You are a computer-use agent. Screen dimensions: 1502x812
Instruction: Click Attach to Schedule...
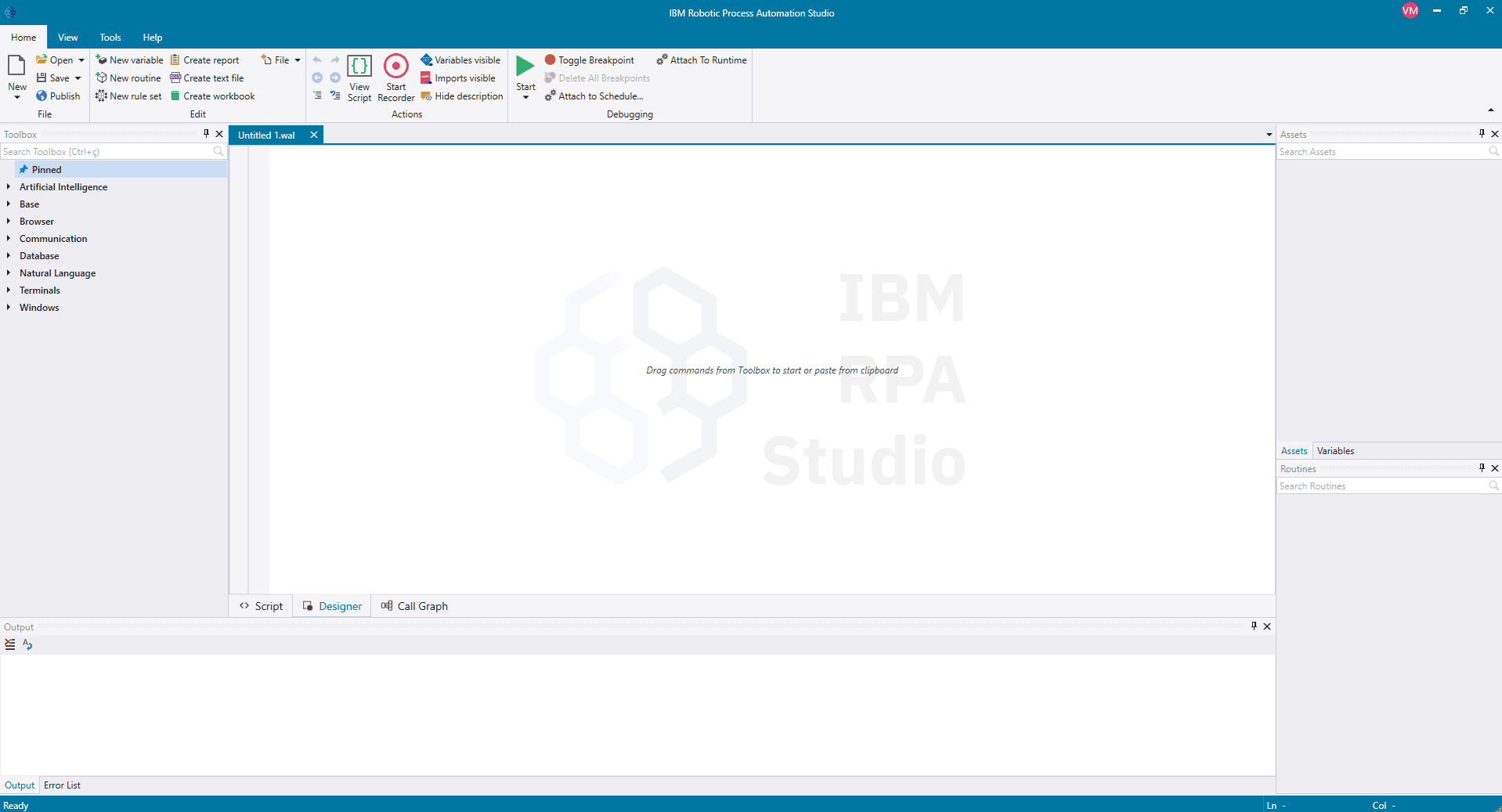click(594, 96)
